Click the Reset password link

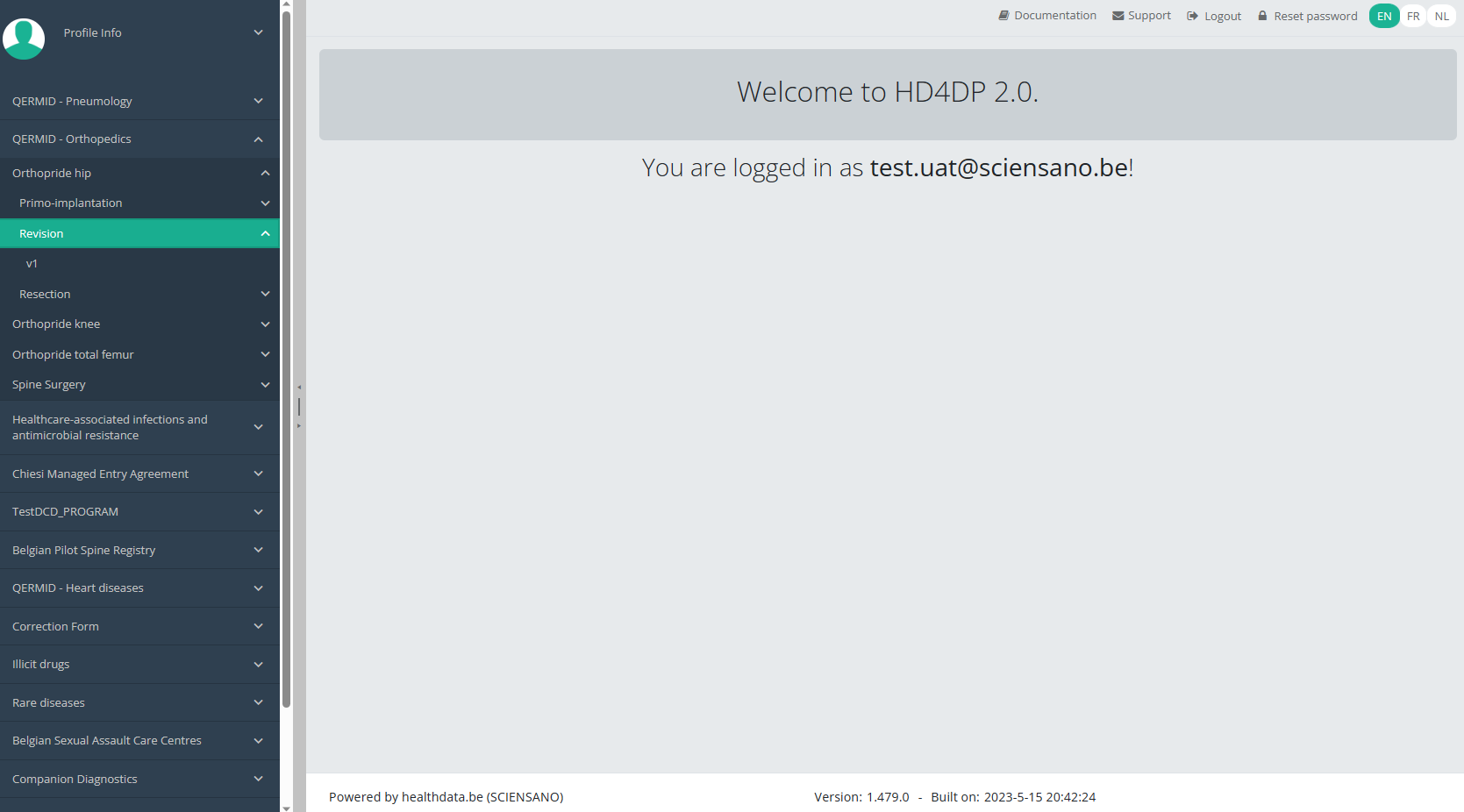click(x=1315, y=16)
